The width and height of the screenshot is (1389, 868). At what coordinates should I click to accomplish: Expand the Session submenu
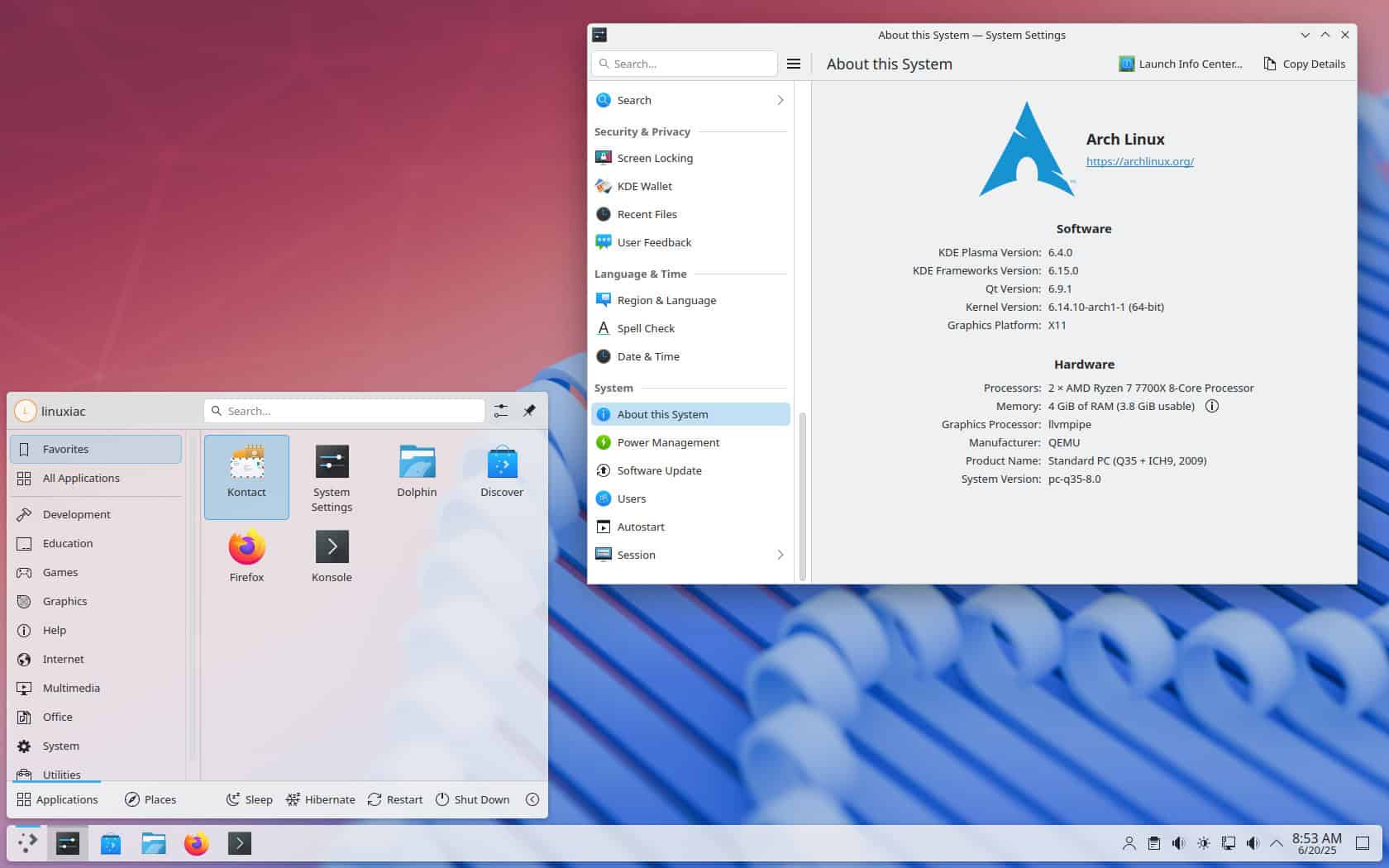tap(779, 555)
